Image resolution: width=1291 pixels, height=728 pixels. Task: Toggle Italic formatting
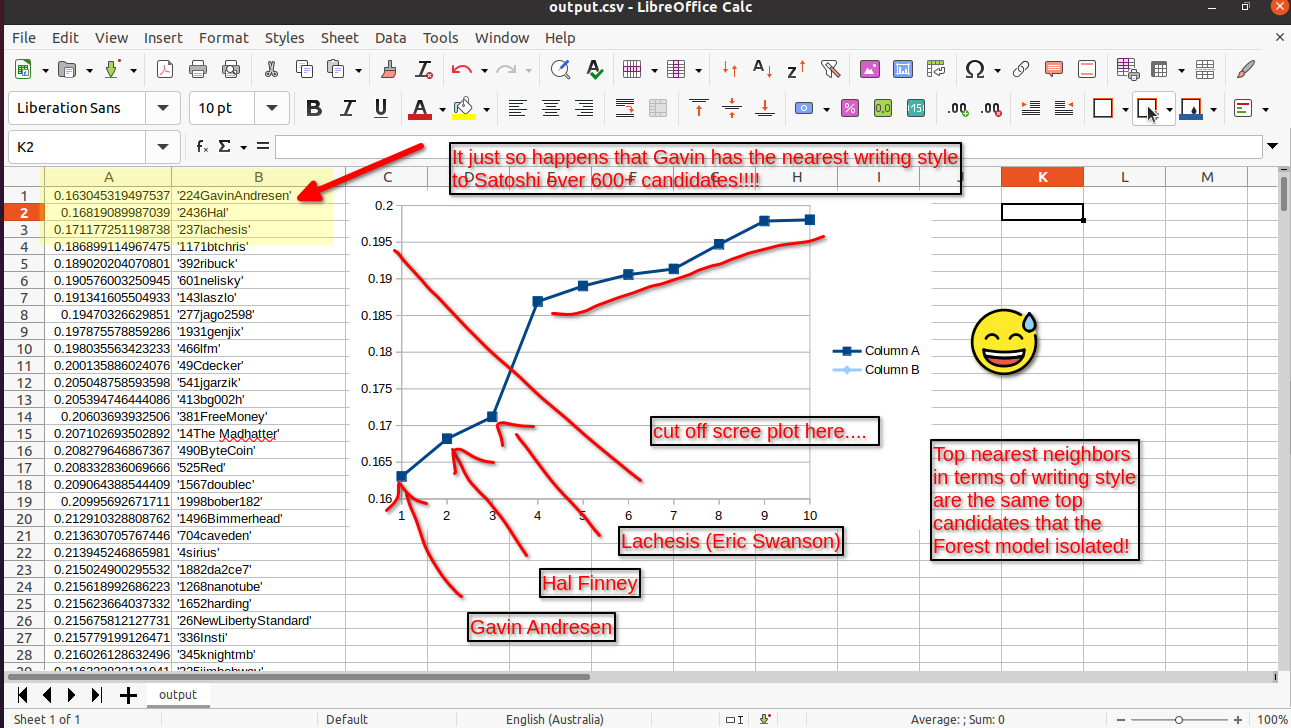(x=348, y=108)
